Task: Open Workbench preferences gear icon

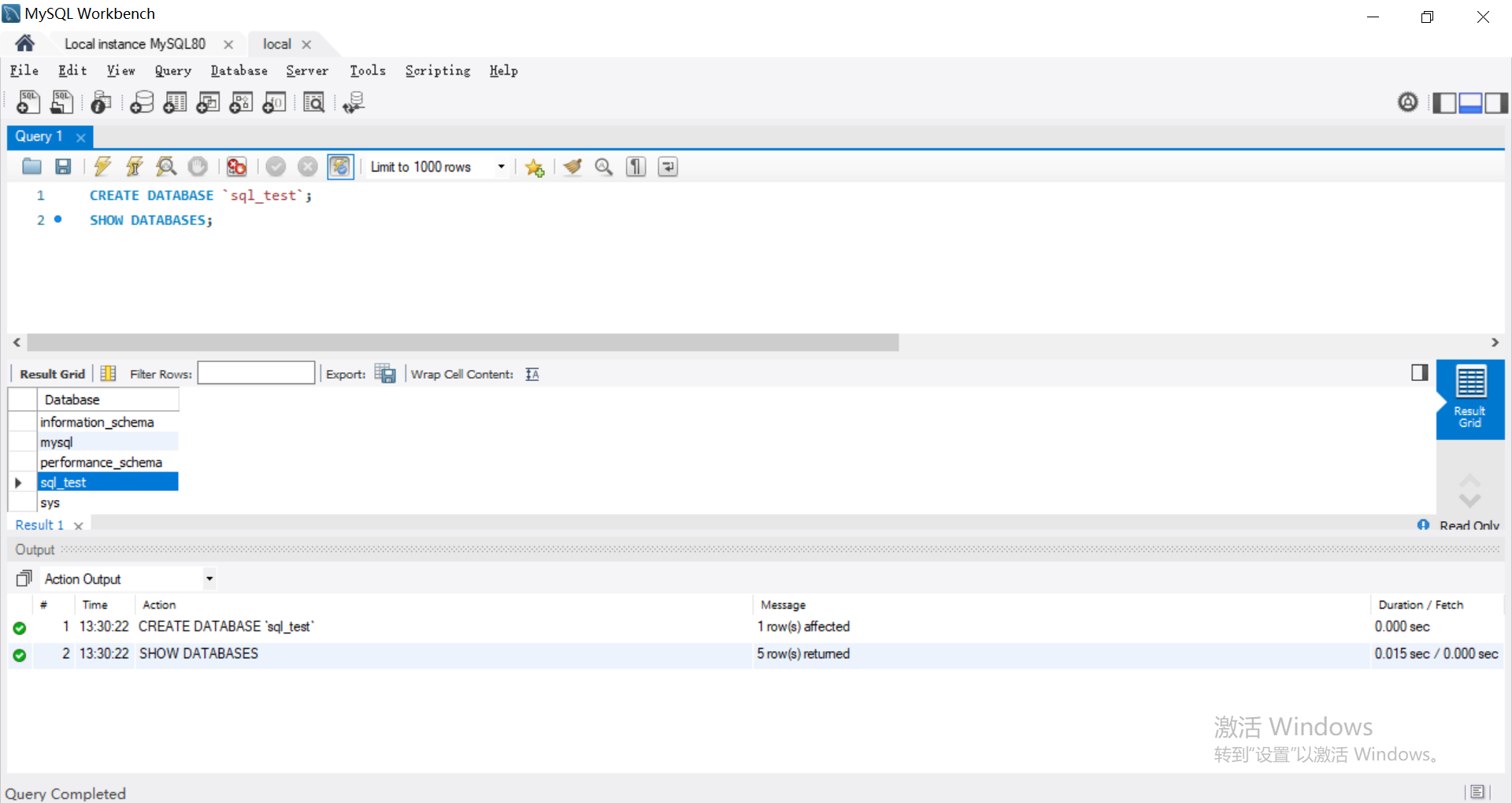Action: [1408, 102]
